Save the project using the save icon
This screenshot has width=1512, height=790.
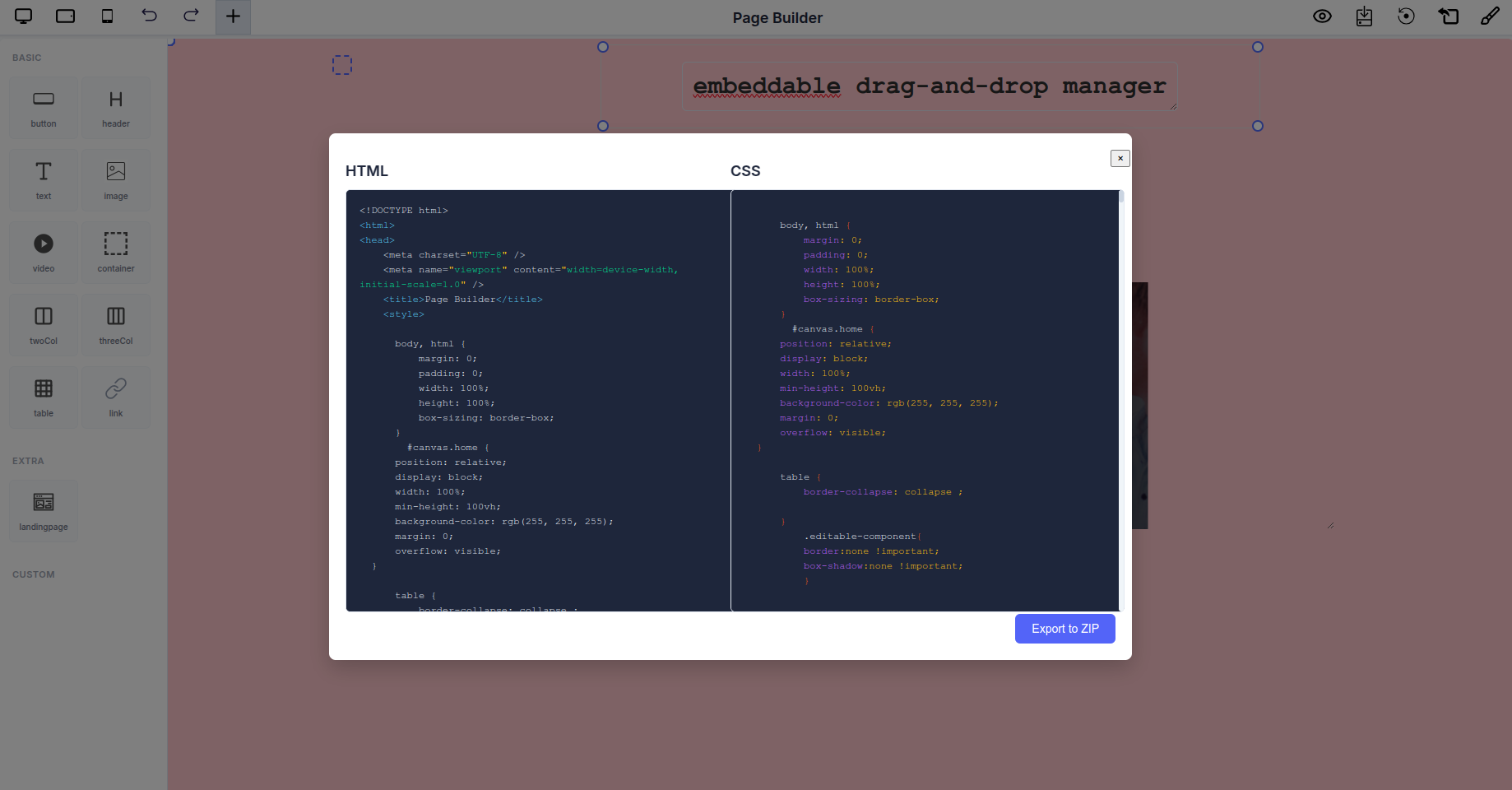click(x=1364, y=16)
